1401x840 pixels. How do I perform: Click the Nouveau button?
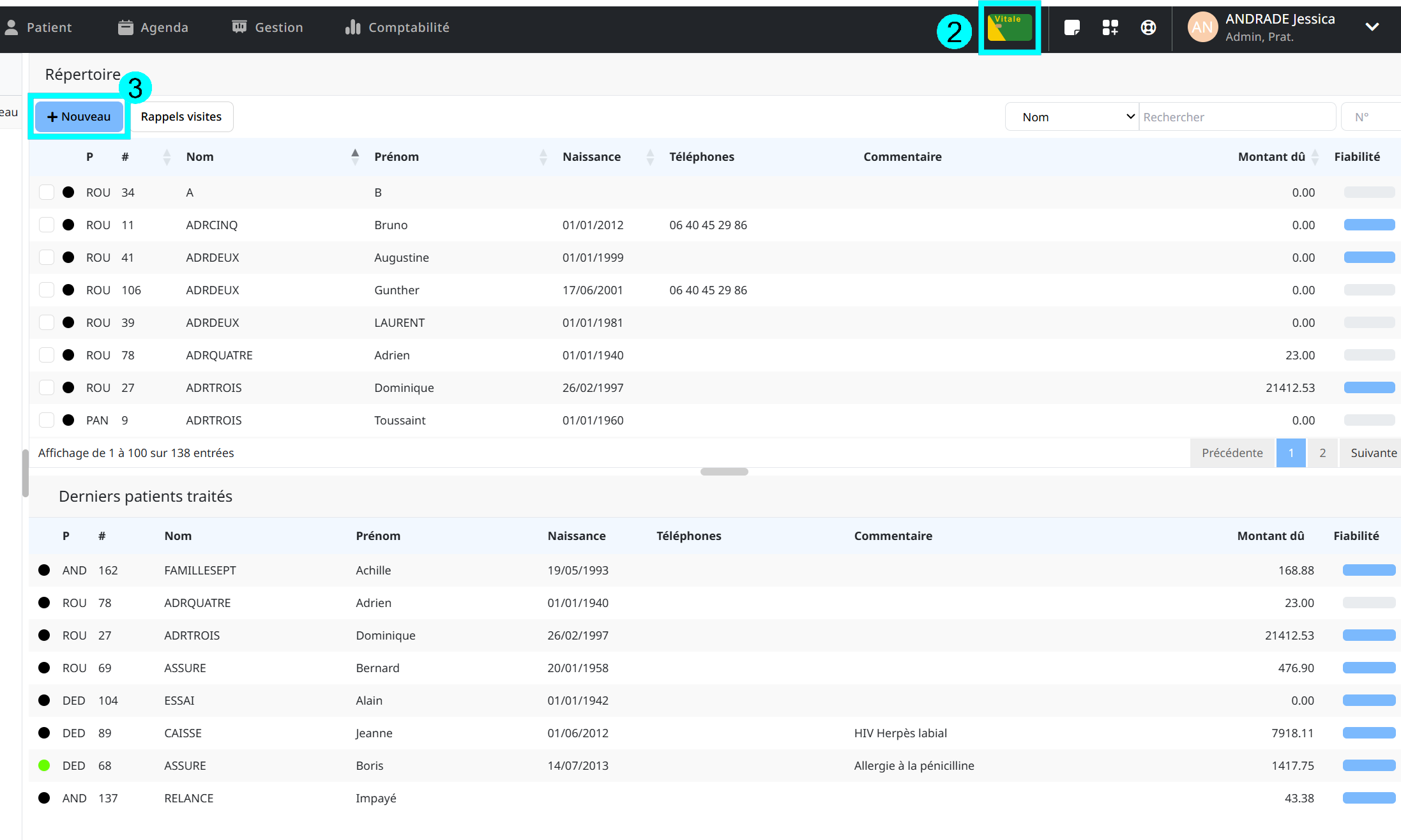pos(79,117)
